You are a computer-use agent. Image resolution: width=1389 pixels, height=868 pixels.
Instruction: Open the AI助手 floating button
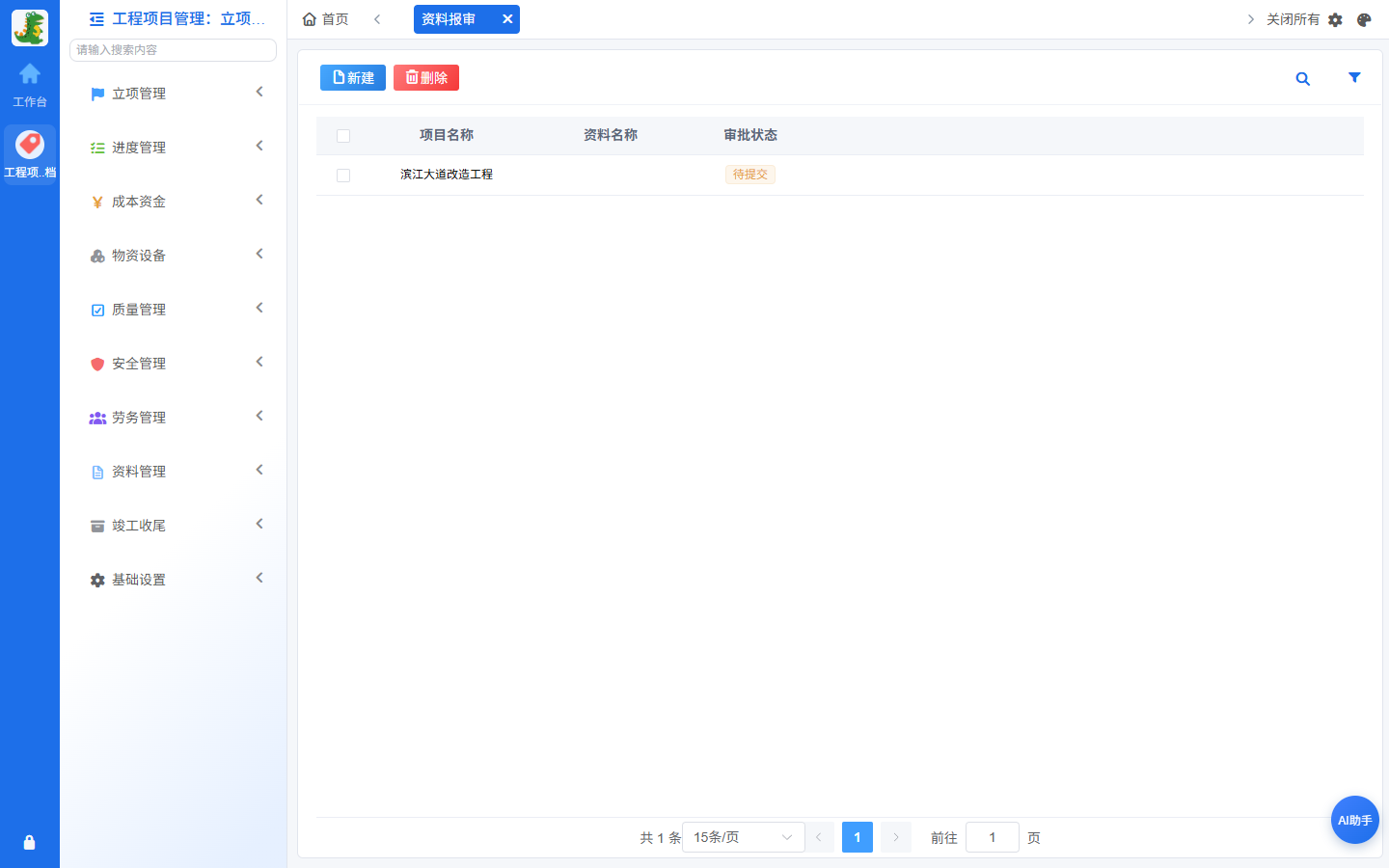[1355, 820]
